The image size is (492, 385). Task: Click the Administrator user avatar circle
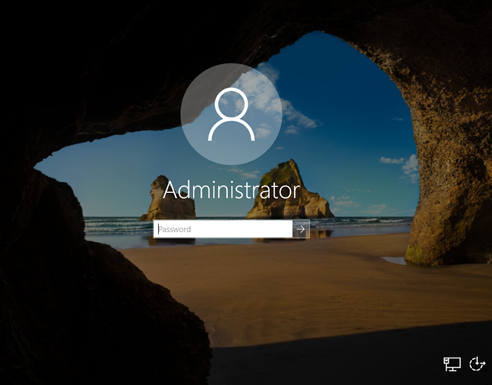231,114
